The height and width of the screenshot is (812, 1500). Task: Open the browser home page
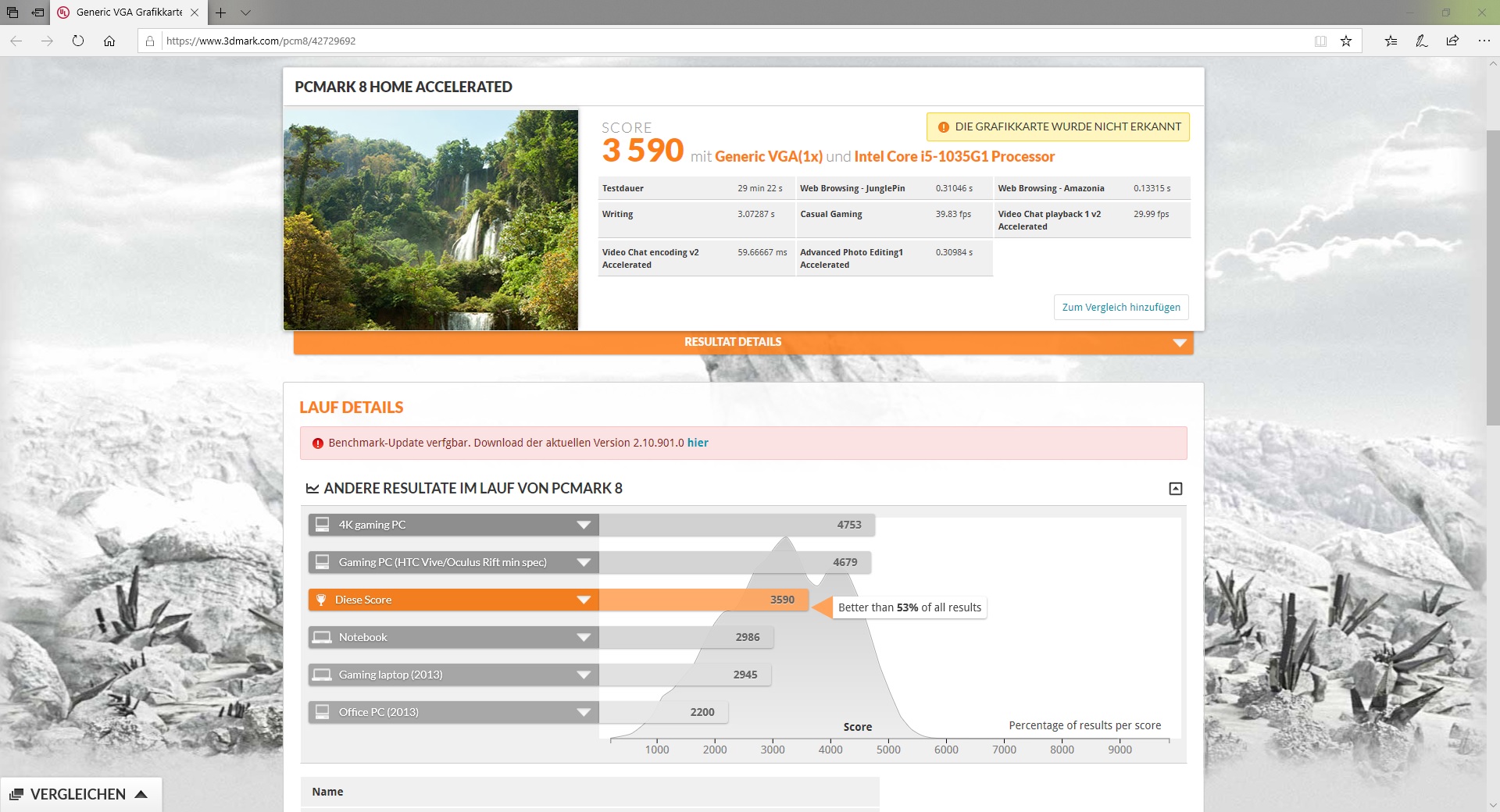point(109,41)
